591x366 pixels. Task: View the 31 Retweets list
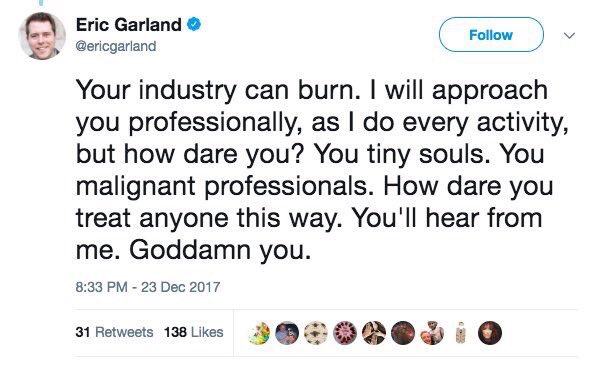(x=114, y=332)
